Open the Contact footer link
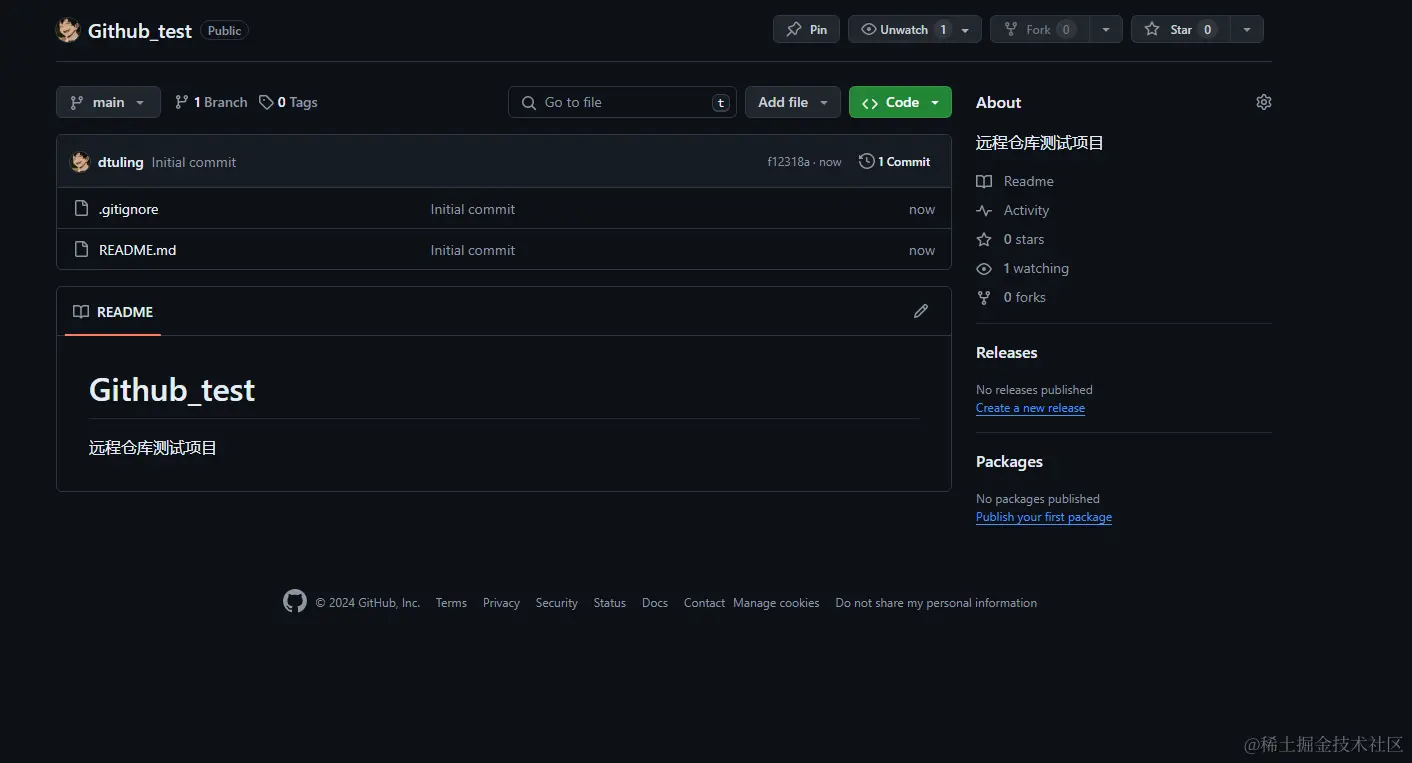Viewport: 1412px width, 763px height. point(704,603)
